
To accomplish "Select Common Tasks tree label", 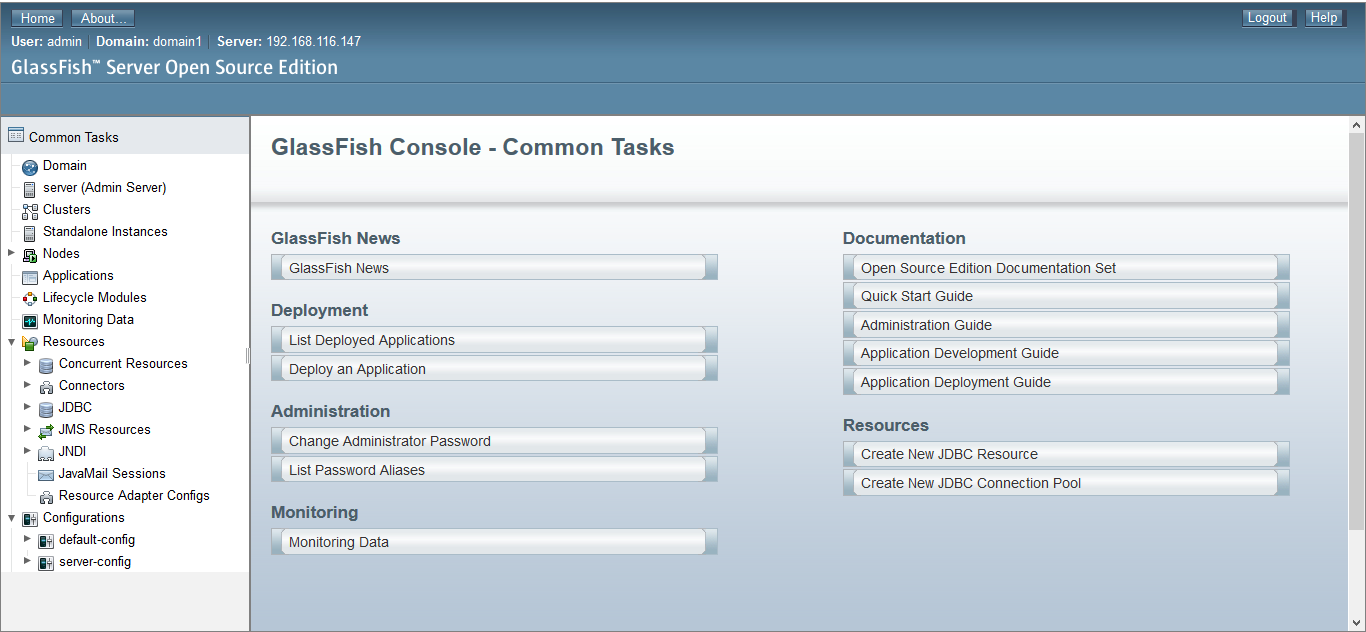I will 74,137.
